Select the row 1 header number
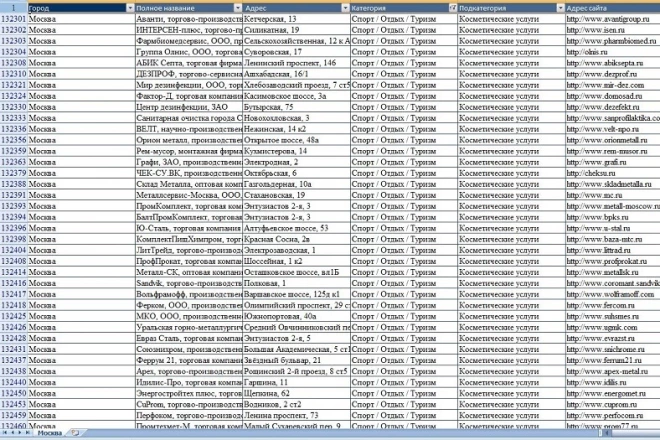The height and width of the screenshot is (440, 660). pyautogui.click(x=14, y=7)
